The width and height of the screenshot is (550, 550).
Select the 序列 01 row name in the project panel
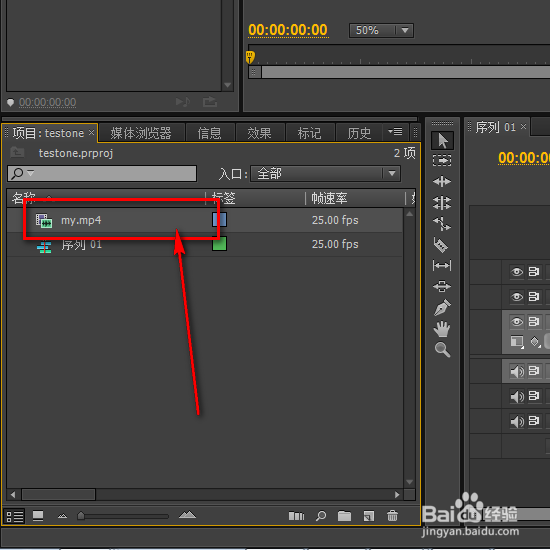tap(82, 244)
